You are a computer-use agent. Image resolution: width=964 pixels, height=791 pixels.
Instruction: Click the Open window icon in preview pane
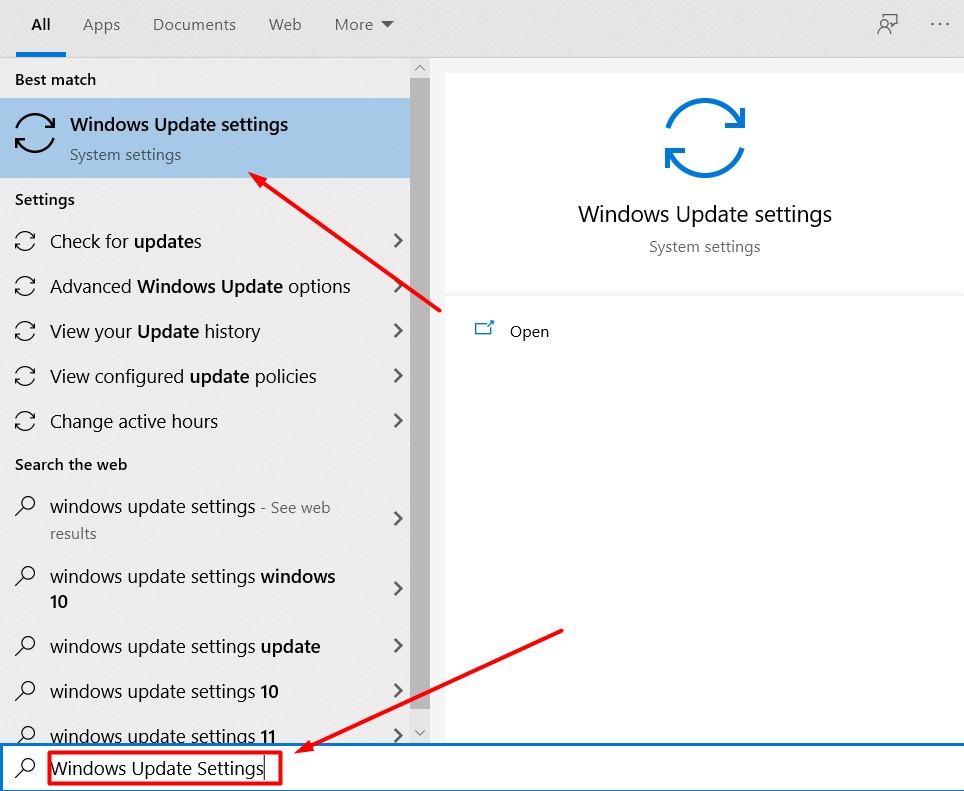(x=484, y=328)
